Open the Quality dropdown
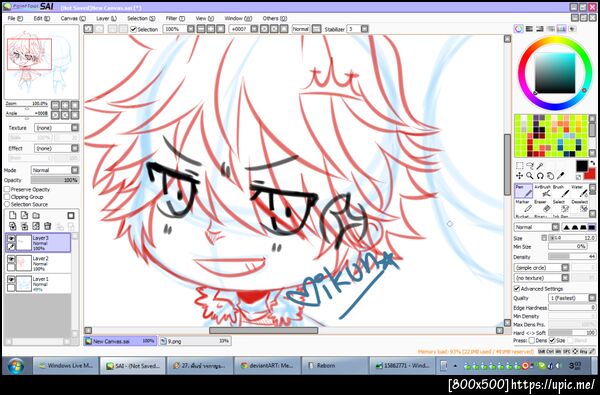This screenshot has width=600, height=395. pos(572,298)
